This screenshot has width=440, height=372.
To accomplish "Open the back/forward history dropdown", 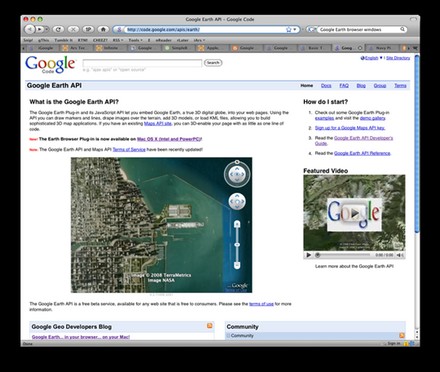I will [47, 29].
